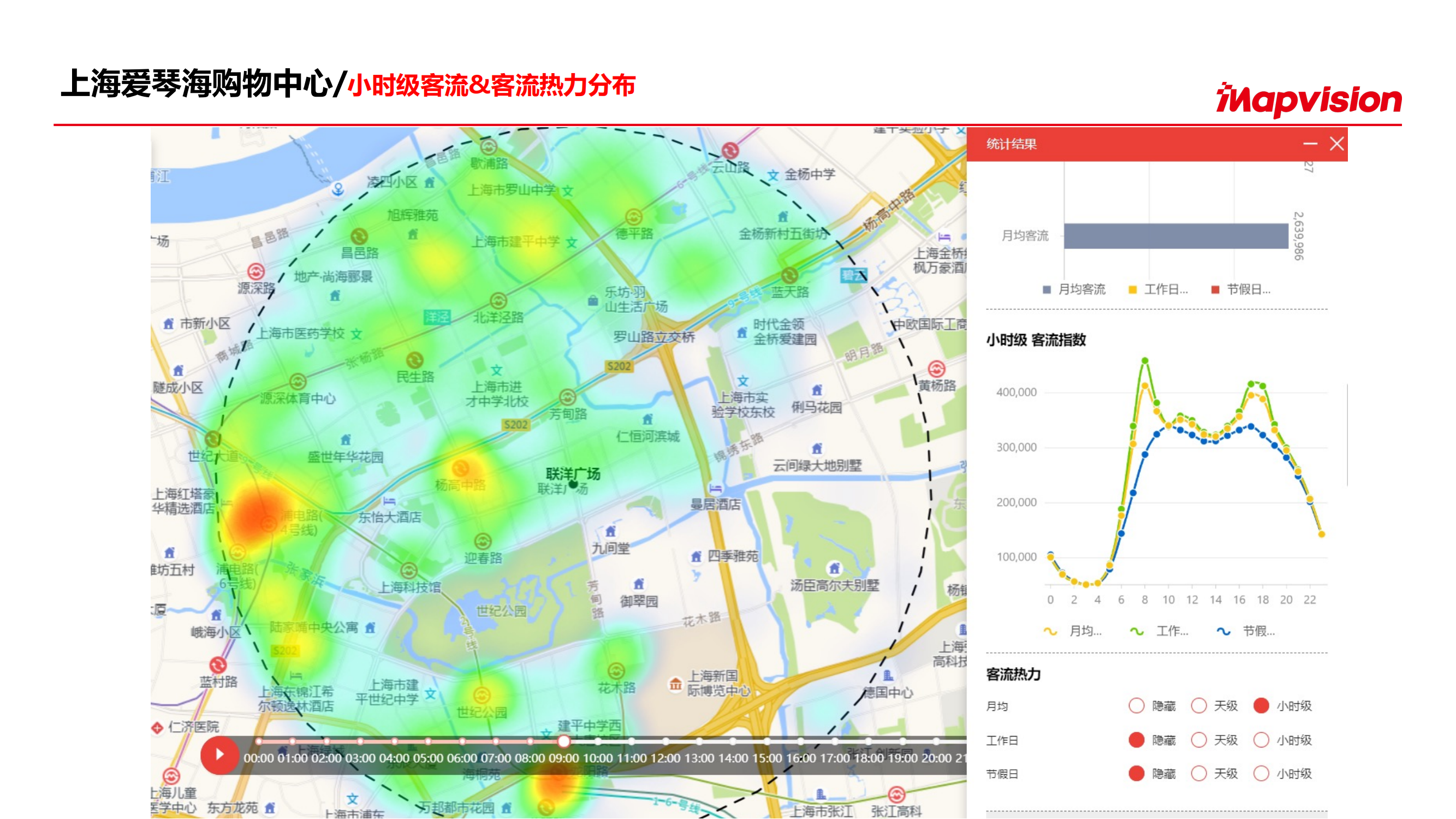Select 隐藏 radio for 月均 row
Image resolution: width=1456 pixels, height=819 pixels.
[x=1136, y=705]
